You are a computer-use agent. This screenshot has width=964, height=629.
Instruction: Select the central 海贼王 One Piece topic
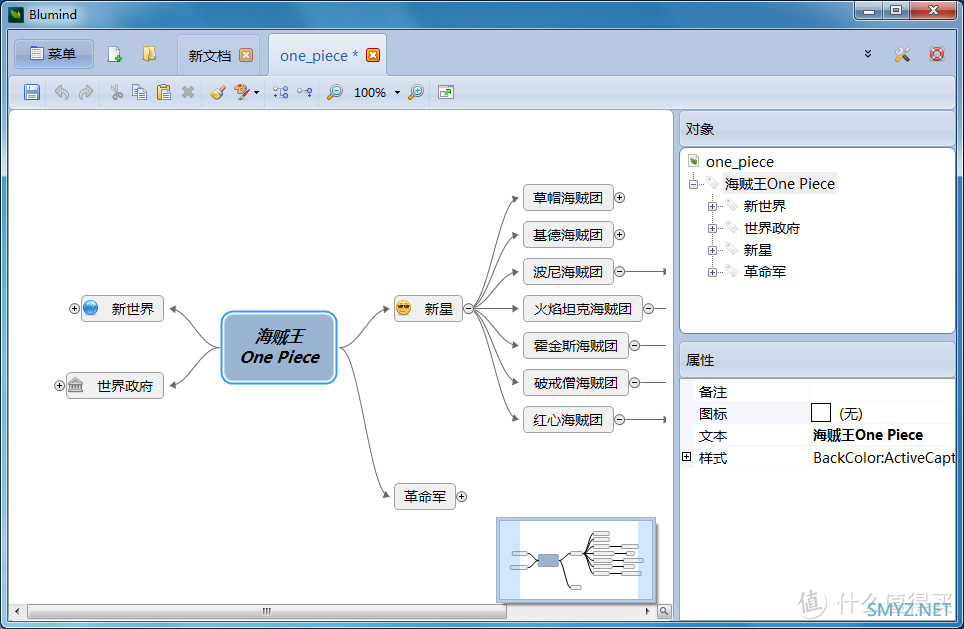279,347
